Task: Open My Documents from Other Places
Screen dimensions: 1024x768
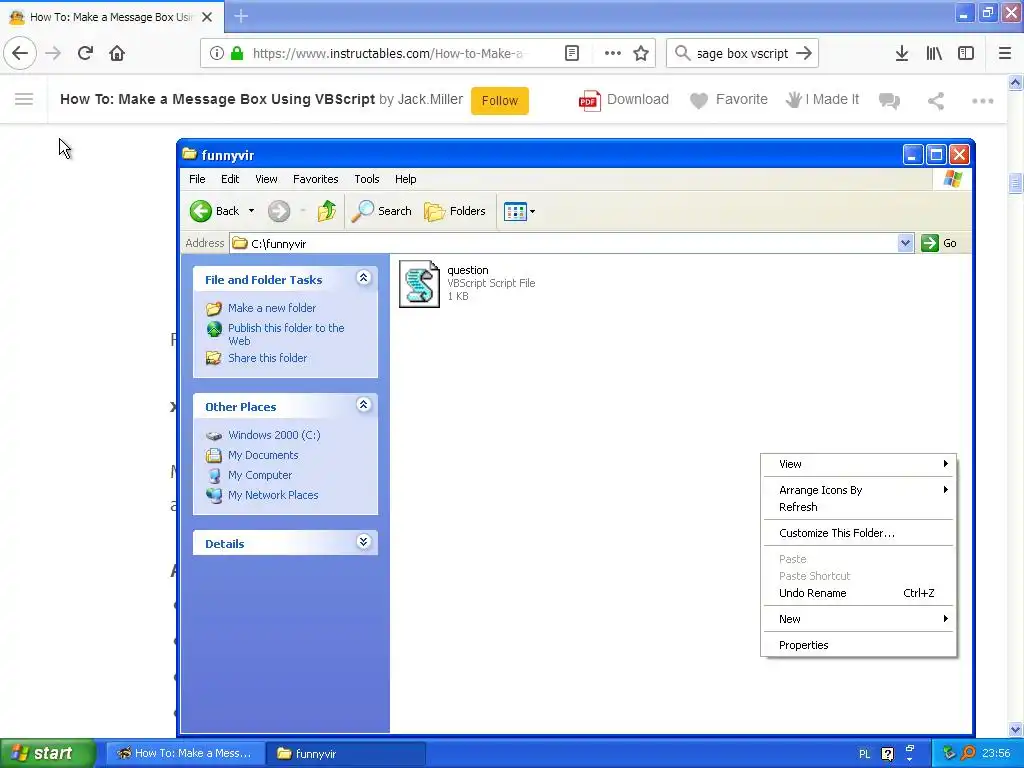Action: click(263, 455)
